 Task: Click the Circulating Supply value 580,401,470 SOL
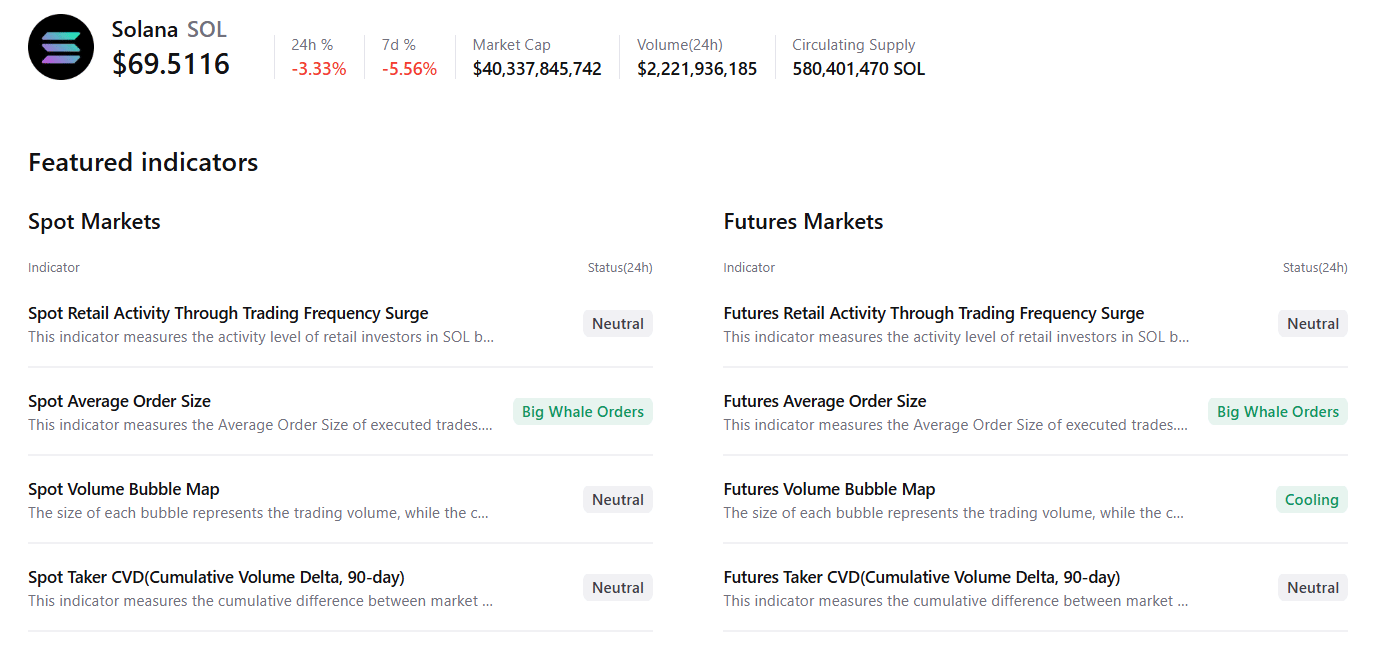pyautogui.click(x=859, y=69)
